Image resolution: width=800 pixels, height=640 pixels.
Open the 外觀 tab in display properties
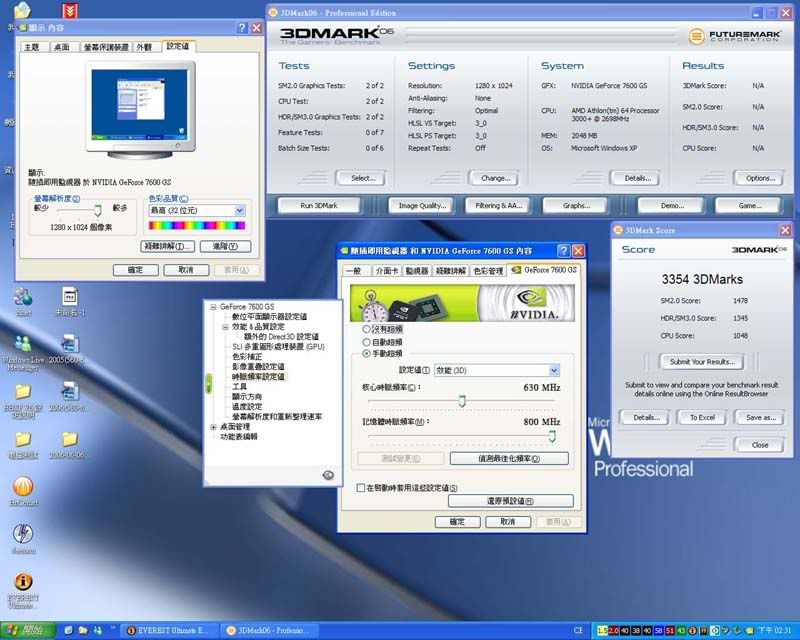(x=144, y=47)
